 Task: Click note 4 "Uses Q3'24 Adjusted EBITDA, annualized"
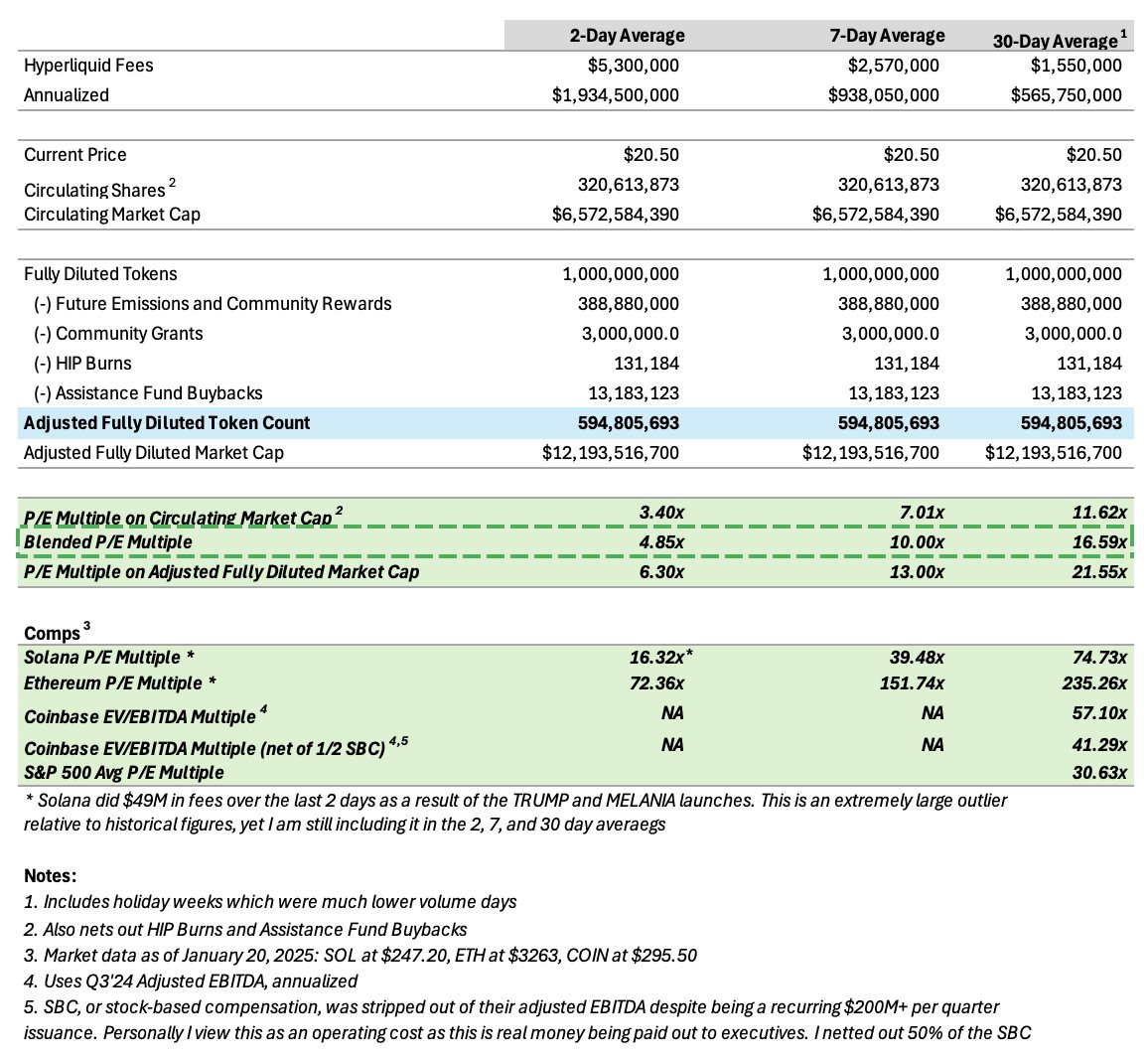pos(191,982)
